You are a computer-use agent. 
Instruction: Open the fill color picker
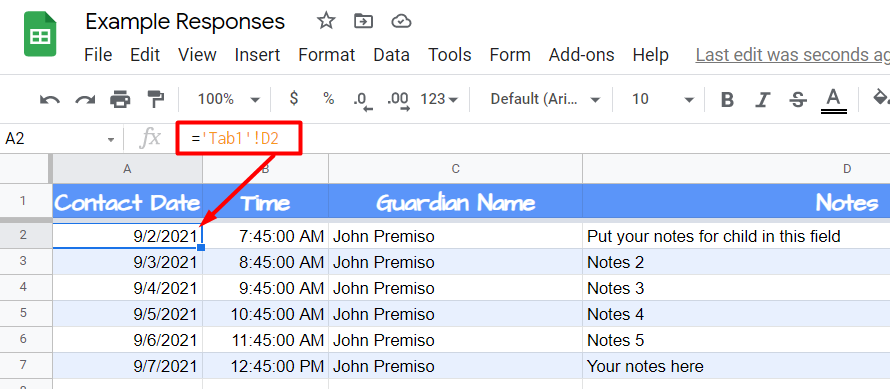coord(880,98)
